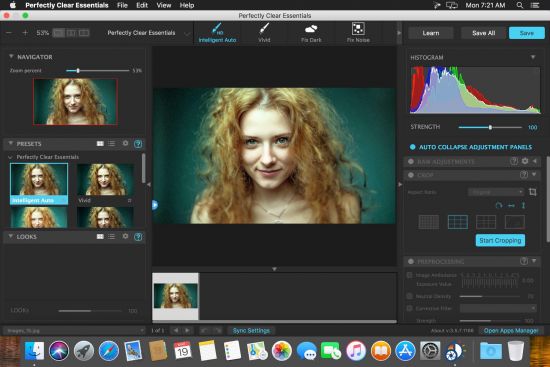
Task: Click the Strength slider track
Action: click(x=490, y=127)
